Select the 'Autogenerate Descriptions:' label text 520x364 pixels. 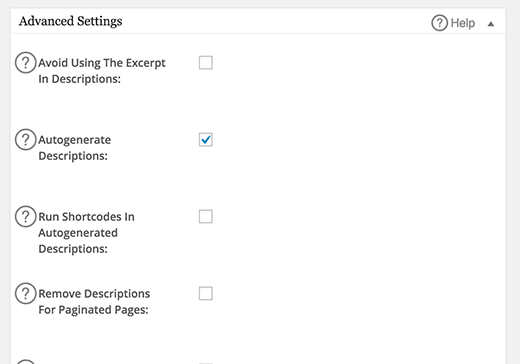[75, 148]
